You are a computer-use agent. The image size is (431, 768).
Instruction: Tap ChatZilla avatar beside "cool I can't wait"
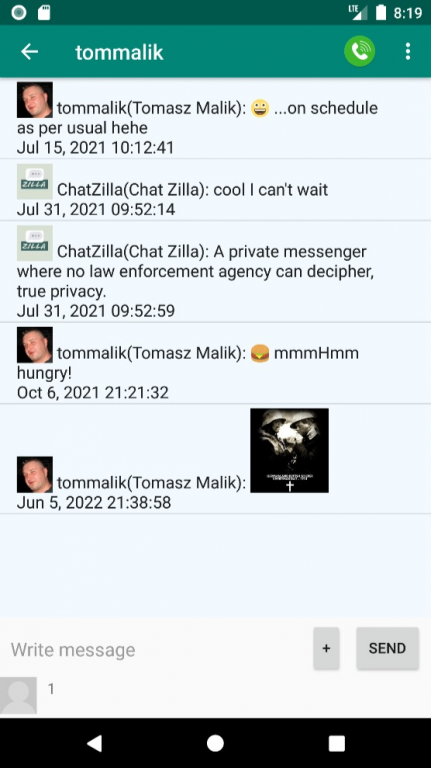(35, 181)
